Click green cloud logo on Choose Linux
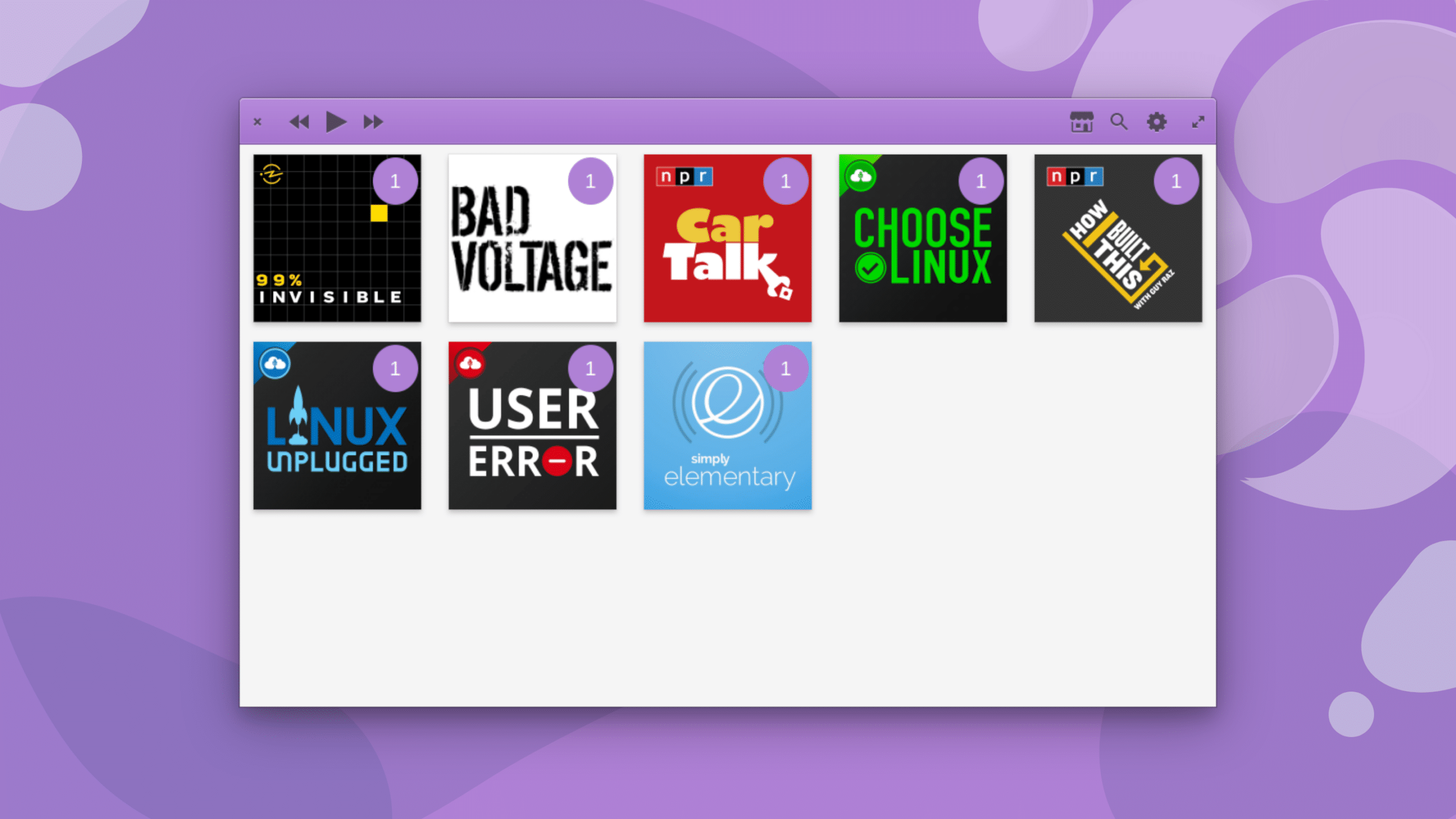Screen dimensions: 1456x819 click(x=861, y=176)
